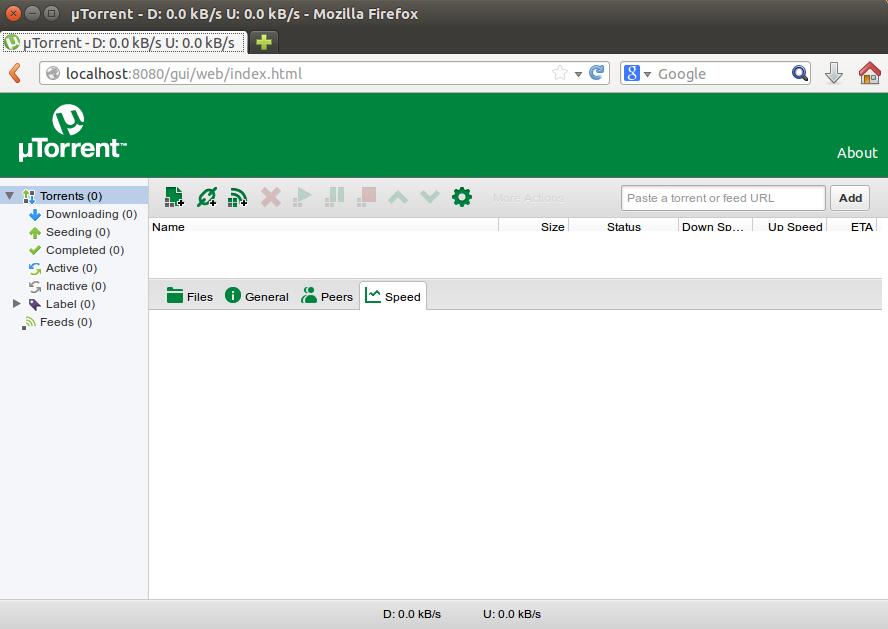Open the Firefox downloads arrow icon
The image size is (888, 629).
click(x=834, y=73)
